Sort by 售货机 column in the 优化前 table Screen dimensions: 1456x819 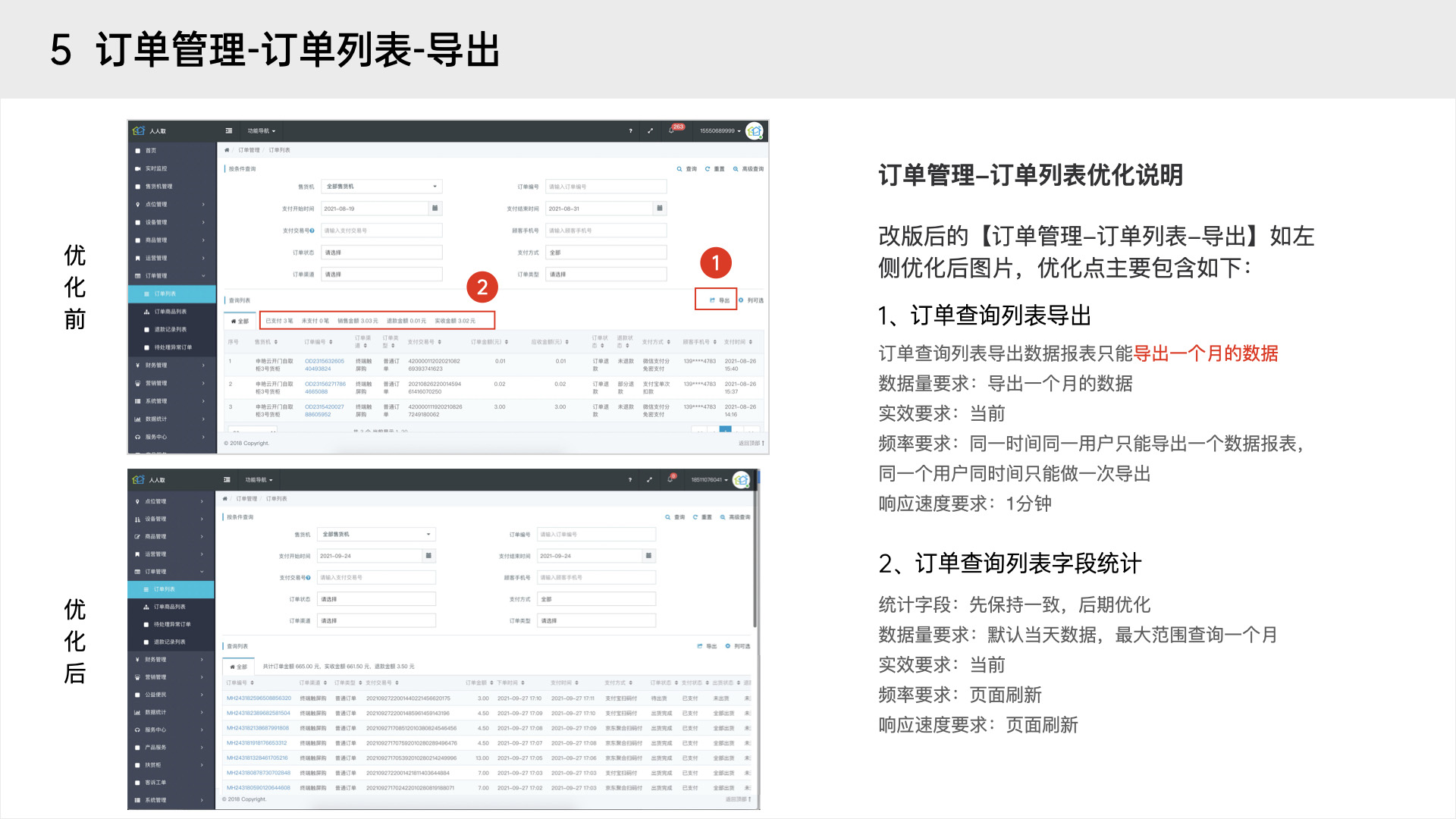pyautogui.click(x=266, y=342)
